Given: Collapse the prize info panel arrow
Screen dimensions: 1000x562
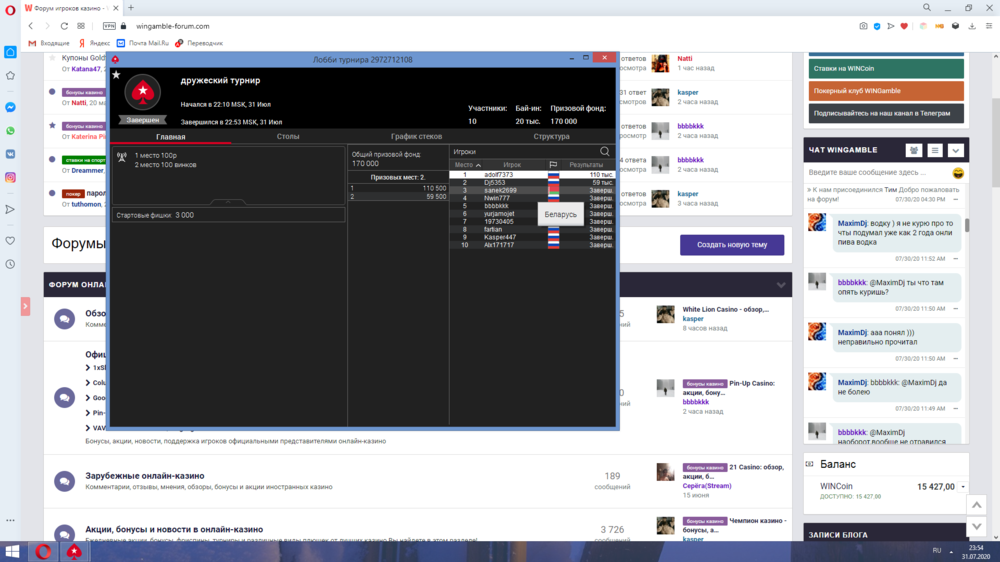Looking at the screenshot, I should tap(228, 202).
